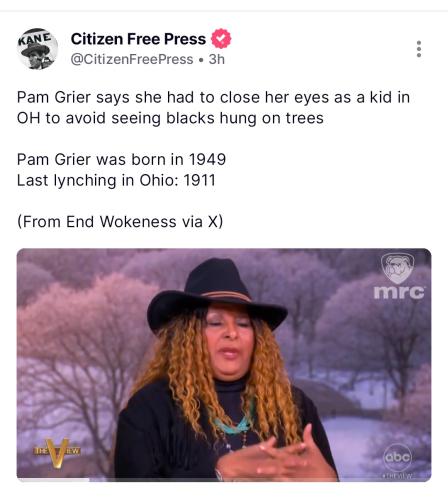This screenshot has width=448, height=500.
Task: Play the Pam Grier video thumbnail
Action: point(224,365)
